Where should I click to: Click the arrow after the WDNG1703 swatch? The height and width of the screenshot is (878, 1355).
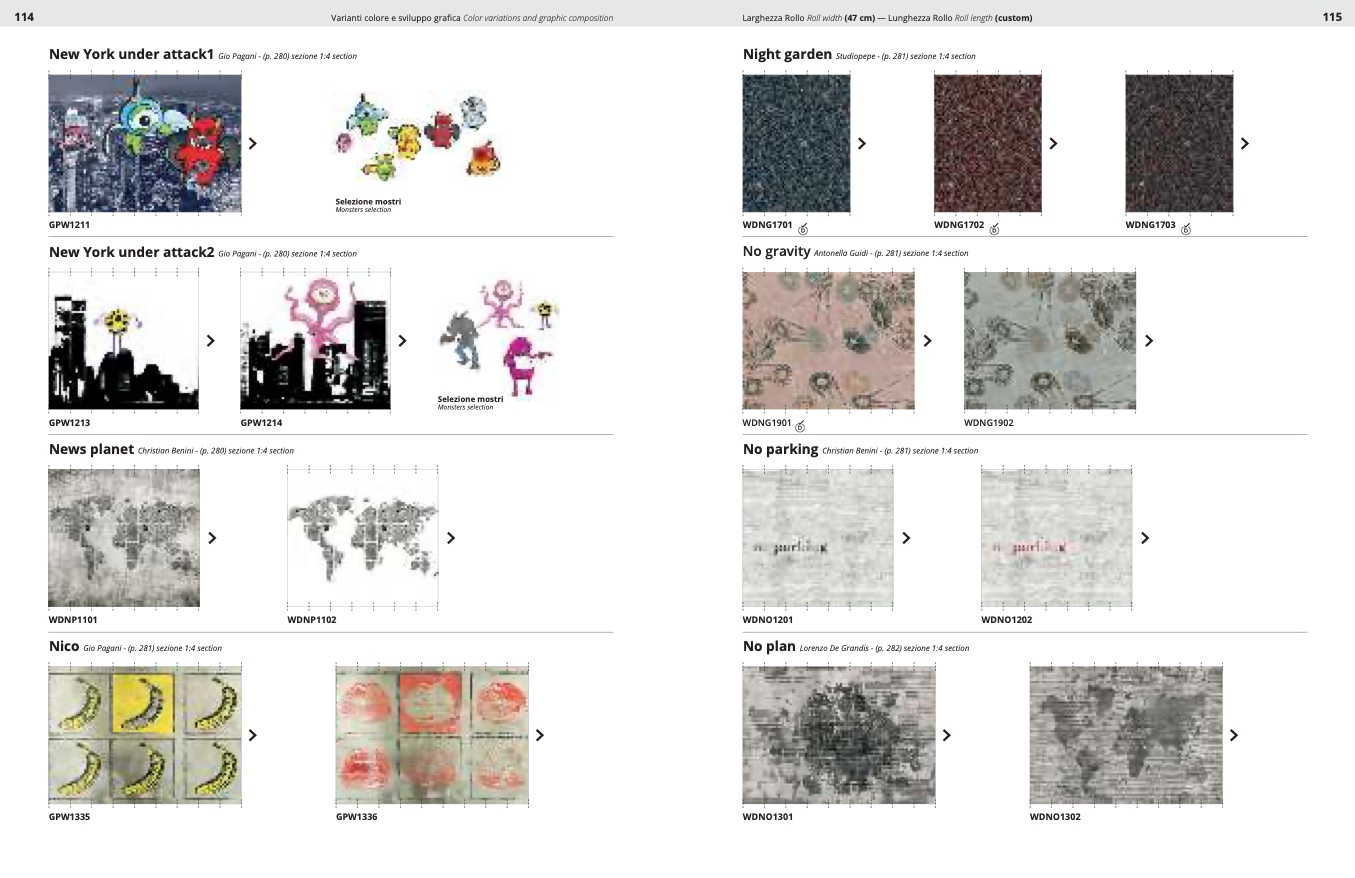coord(1245,143)
